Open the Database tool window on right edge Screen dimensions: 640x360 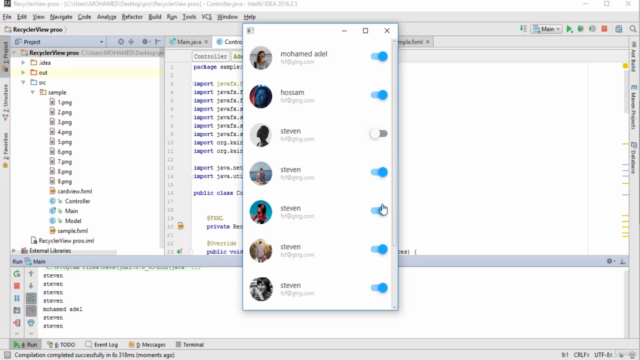(633, 158)
